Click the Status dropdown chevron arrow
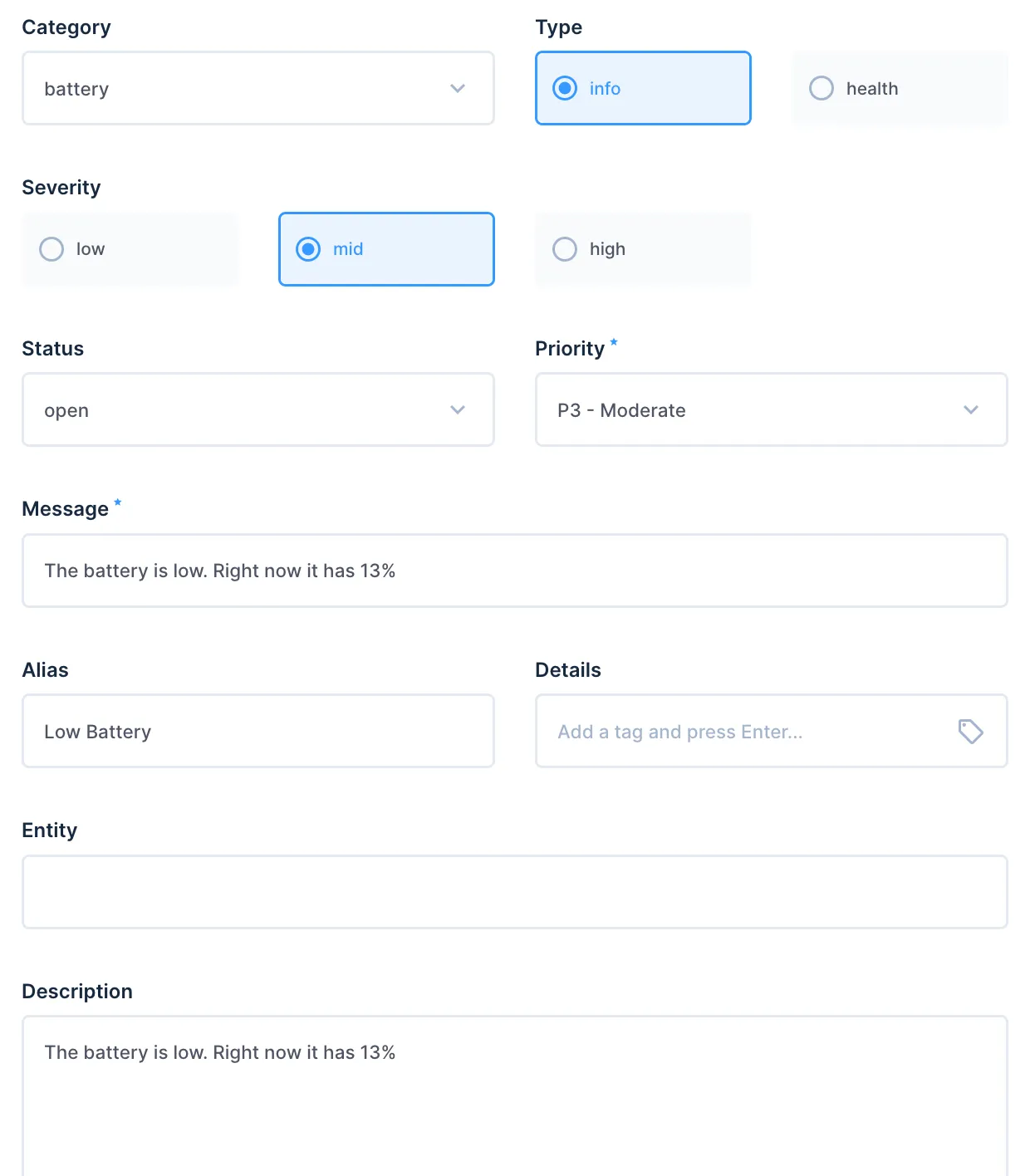 pos(458,410)
